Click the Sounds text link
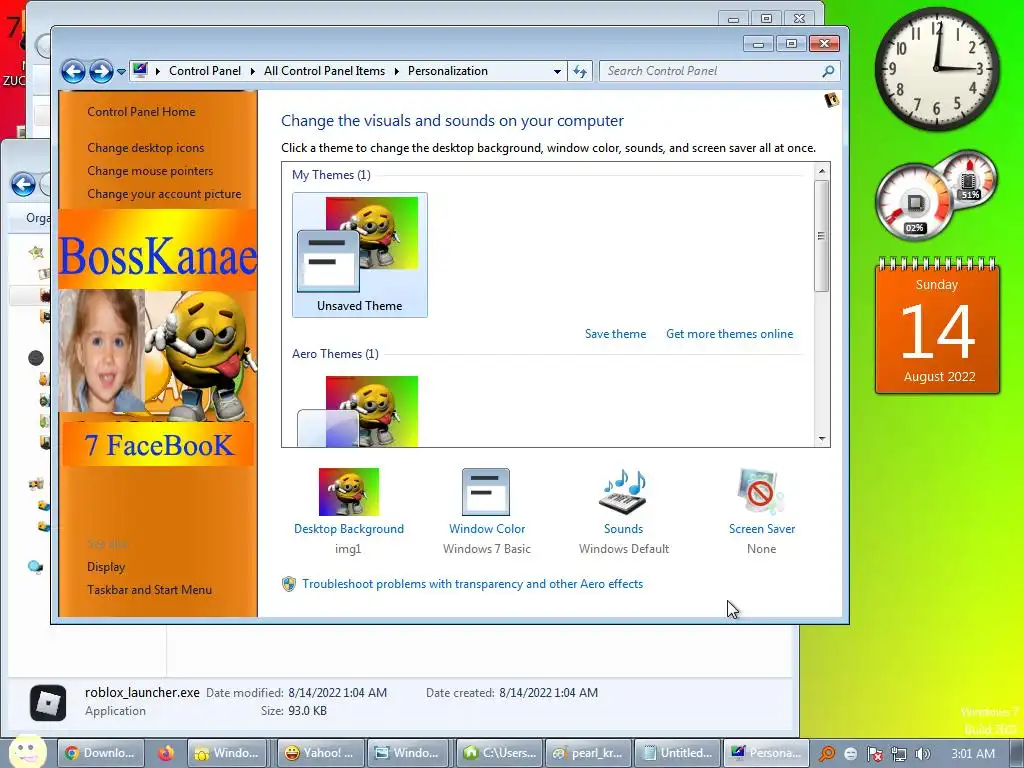This screenshot has height=768, width=1024. click(x=623, y=529)
